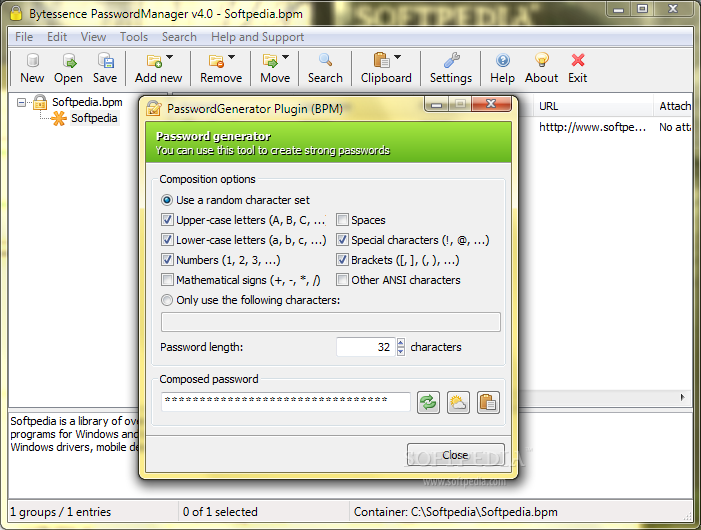Toggle the Numbers checkbox
The image size is (701, 530).
(x=167, y=260)
